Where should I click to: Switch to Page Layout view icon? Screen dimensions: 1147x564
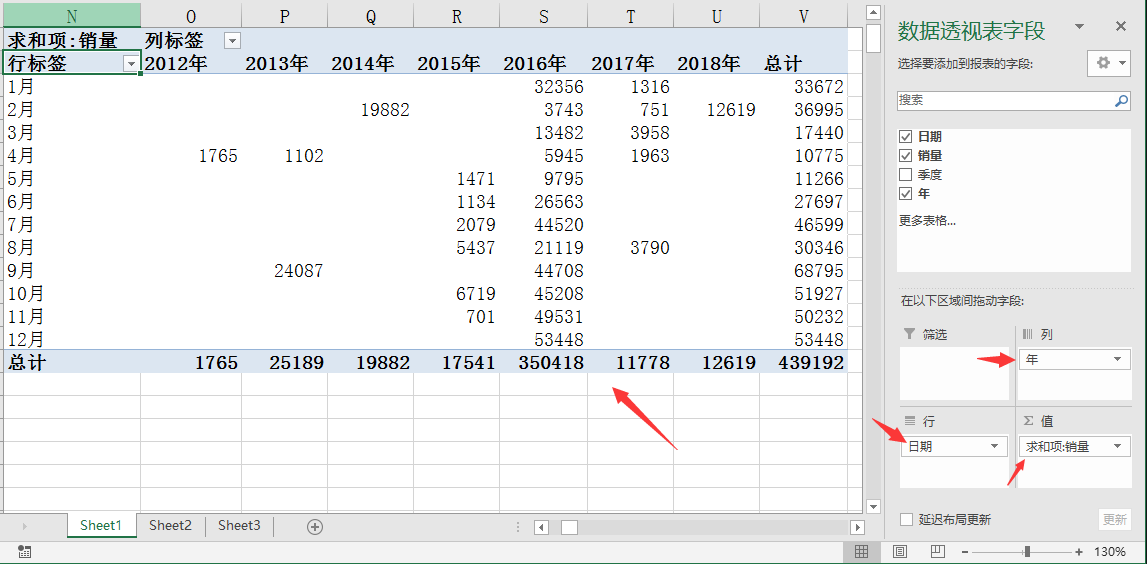900,551
